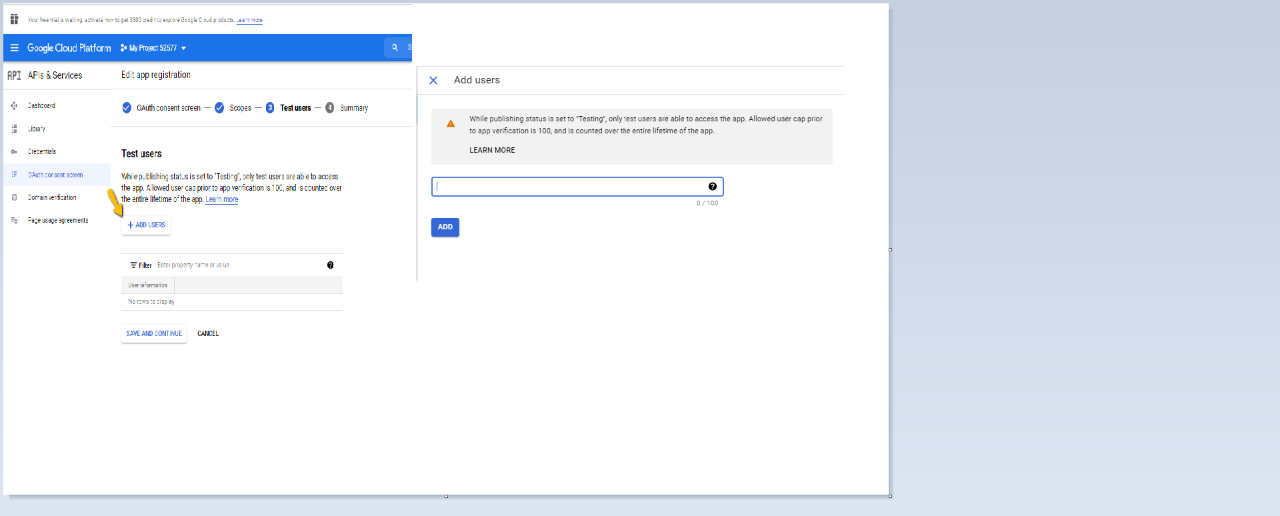
Task: Click the + ADD USERS button
Action: (x=146, y=225)
